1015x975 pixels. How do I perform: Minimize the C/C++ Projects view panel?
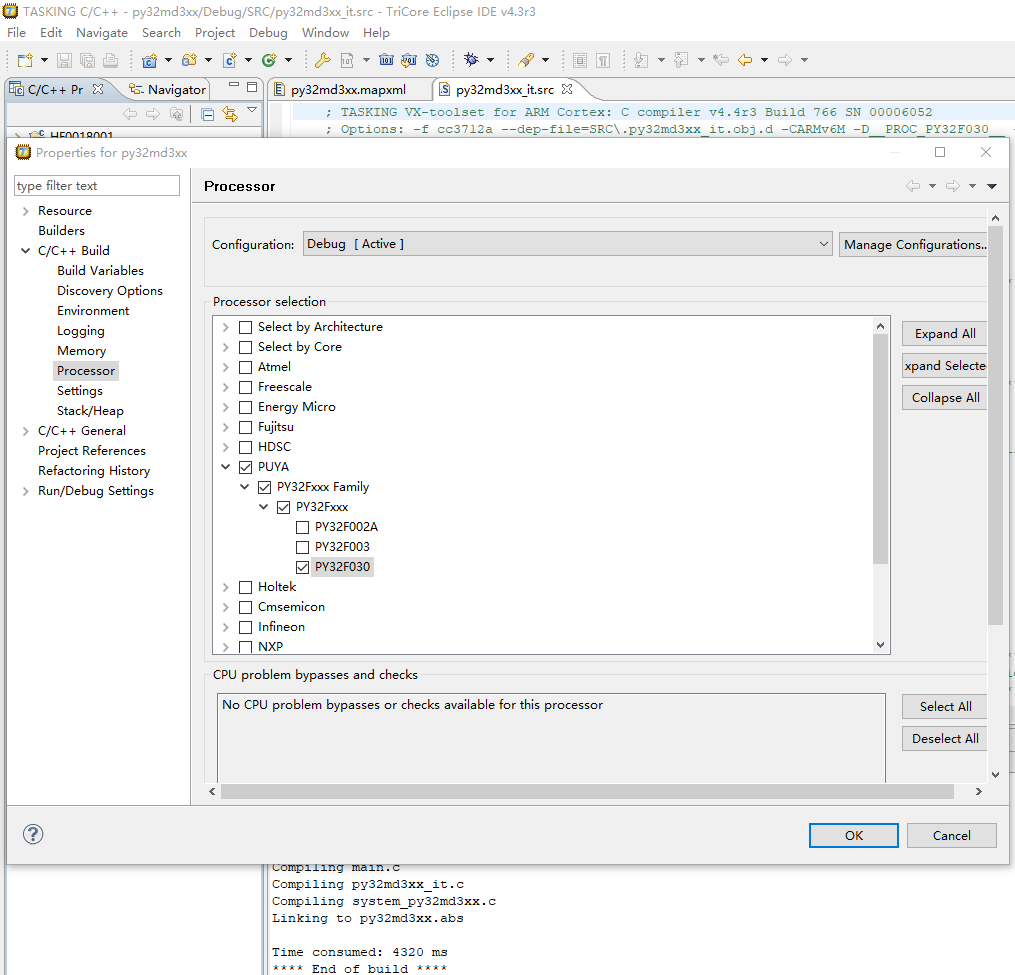coord(234,86)
